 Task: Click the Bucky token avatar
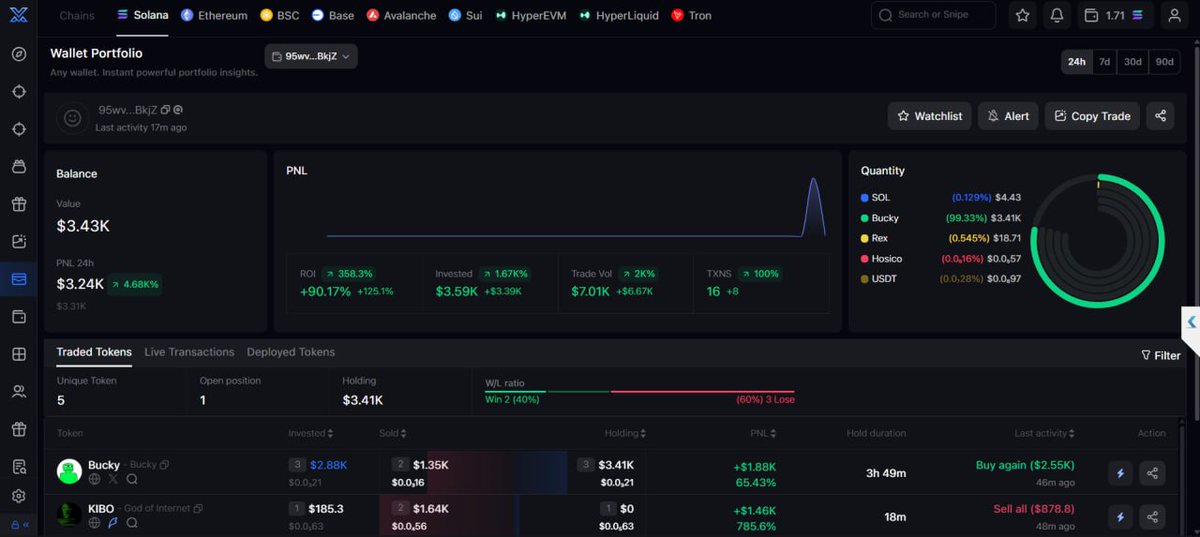(69, 472)
